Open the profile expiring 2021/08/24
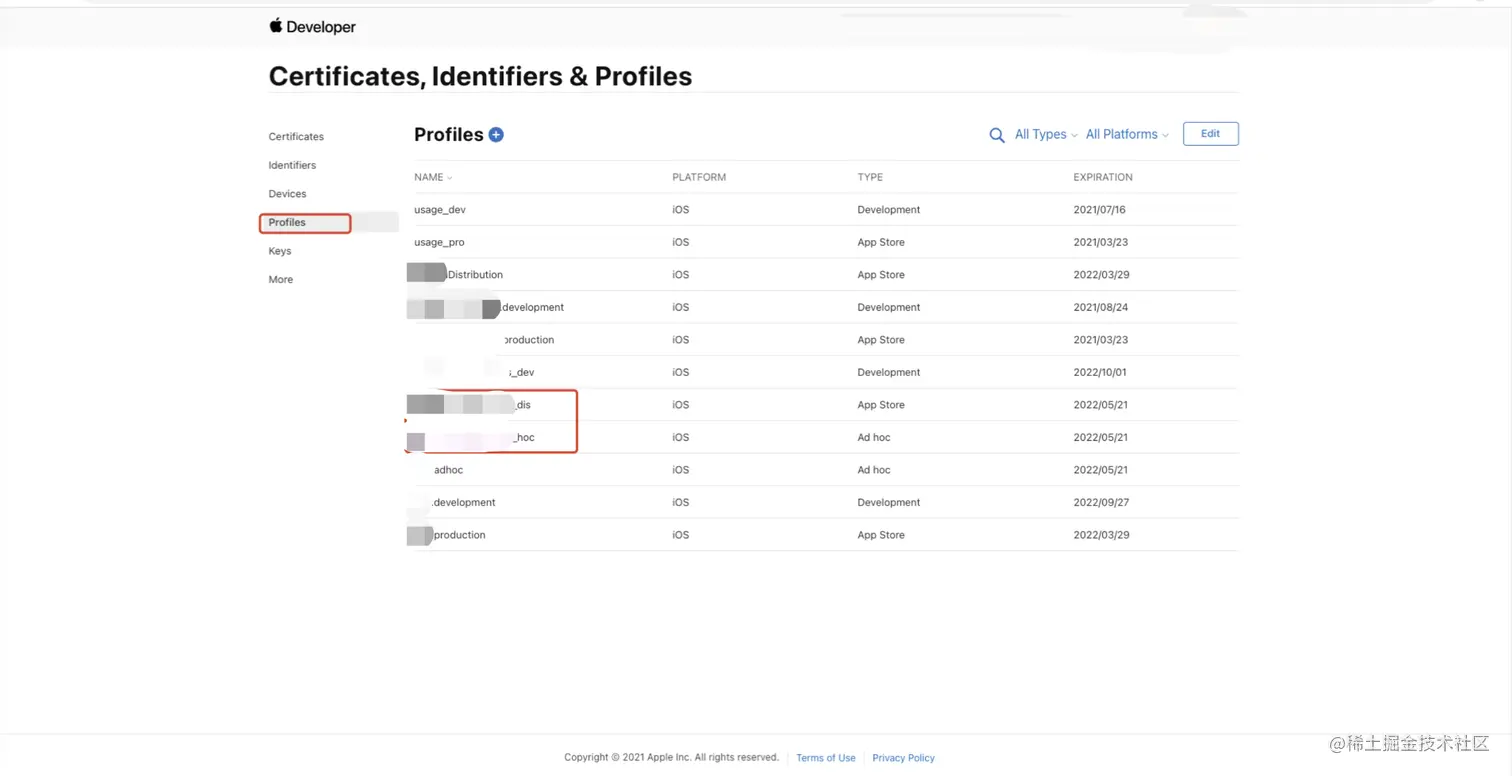This screenshot has width=1512, height=776. pos(826,307)
